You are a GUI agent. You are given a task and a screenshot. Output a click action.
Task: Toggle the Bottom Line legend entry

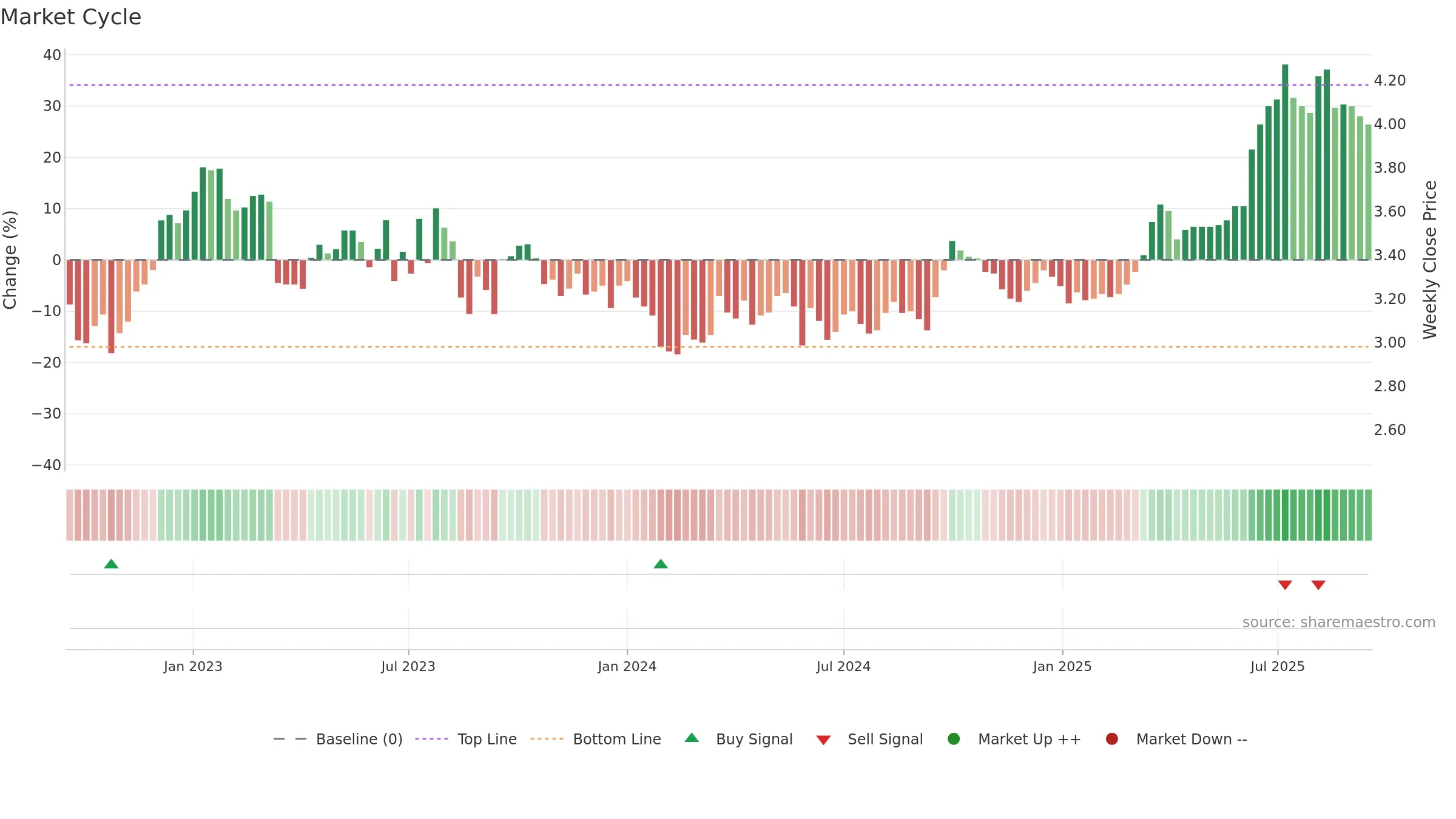pyautogui.click(x=596, y=739)
